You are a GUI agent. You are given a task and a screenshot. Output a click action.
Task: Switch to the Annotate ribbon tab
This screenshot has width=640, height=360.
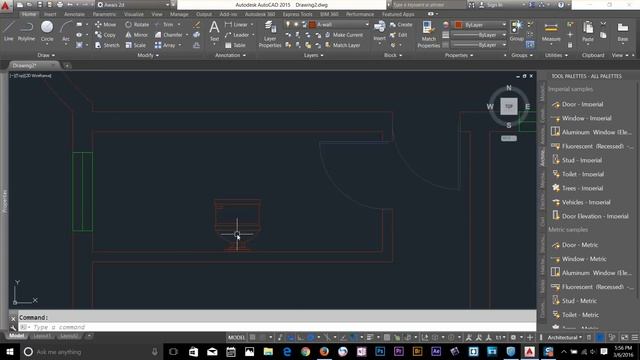74,14
